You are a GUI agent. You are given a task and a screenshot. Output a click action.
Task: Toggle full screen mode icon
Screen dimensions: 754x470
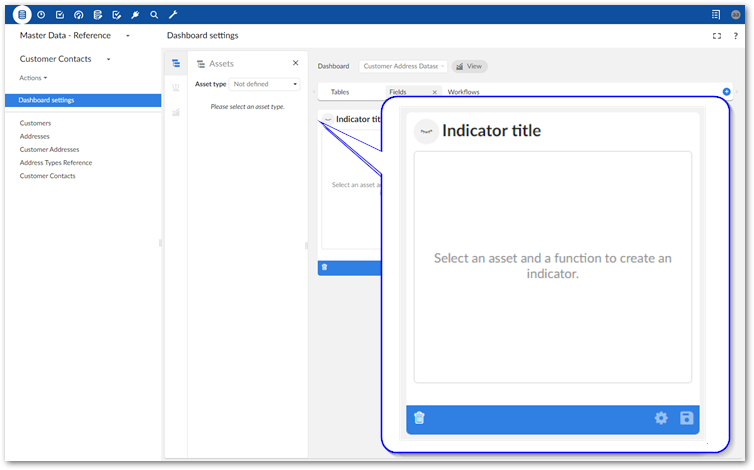pyautogui.click(x=717, y=36)
